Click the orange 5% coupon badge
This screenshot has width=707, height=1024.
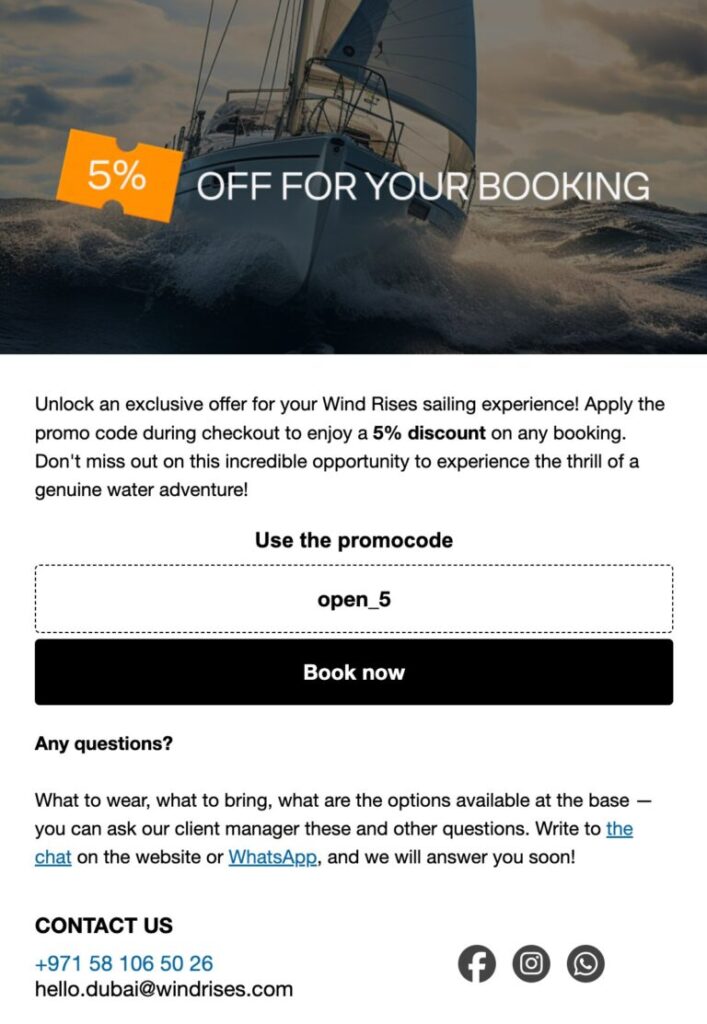(x=119, y=177)
